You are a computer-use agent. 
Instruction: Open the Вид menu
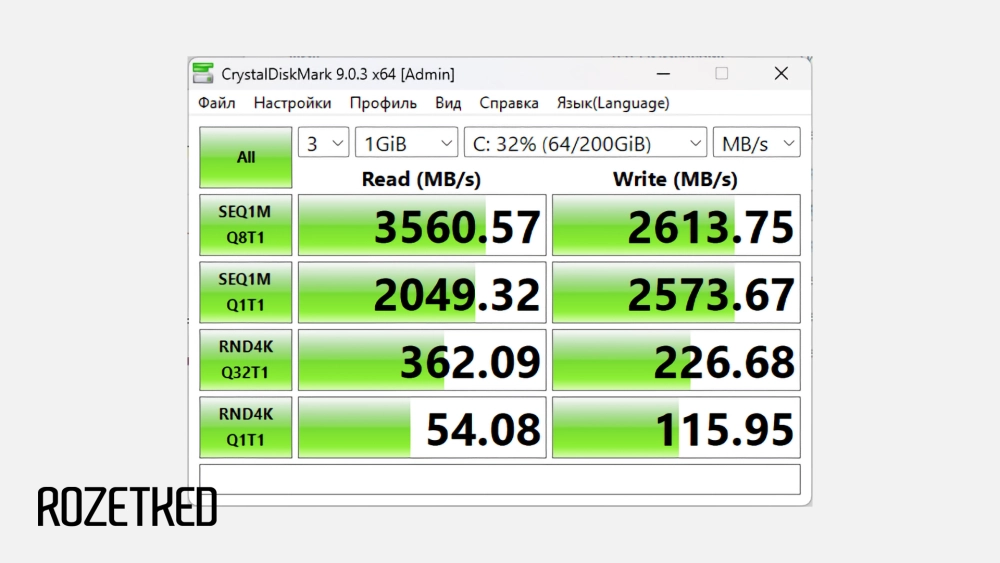coord(448,103)
